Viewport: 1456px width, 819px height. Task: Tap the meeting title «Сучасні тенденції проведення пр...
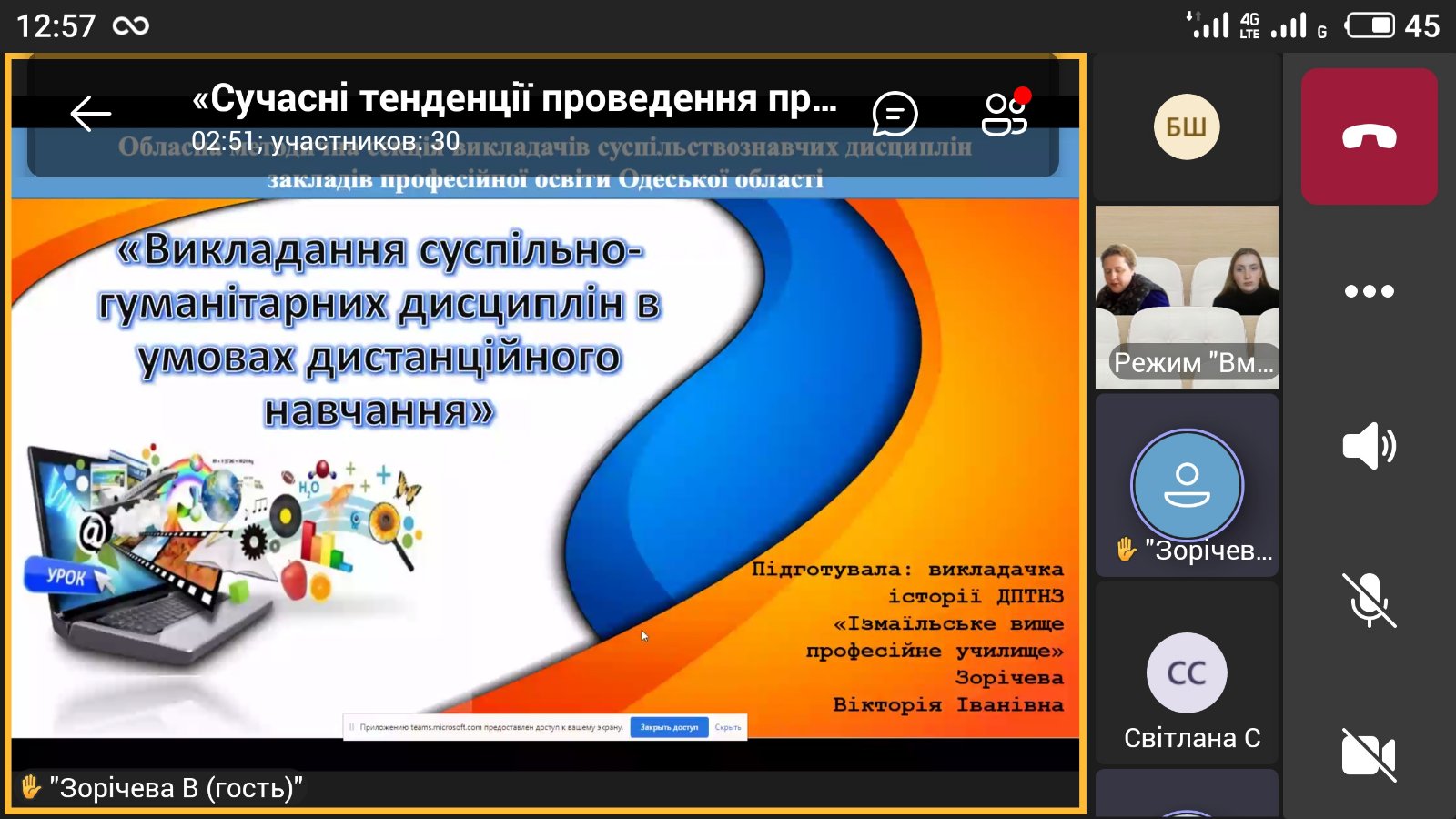(x=514, y=98)
